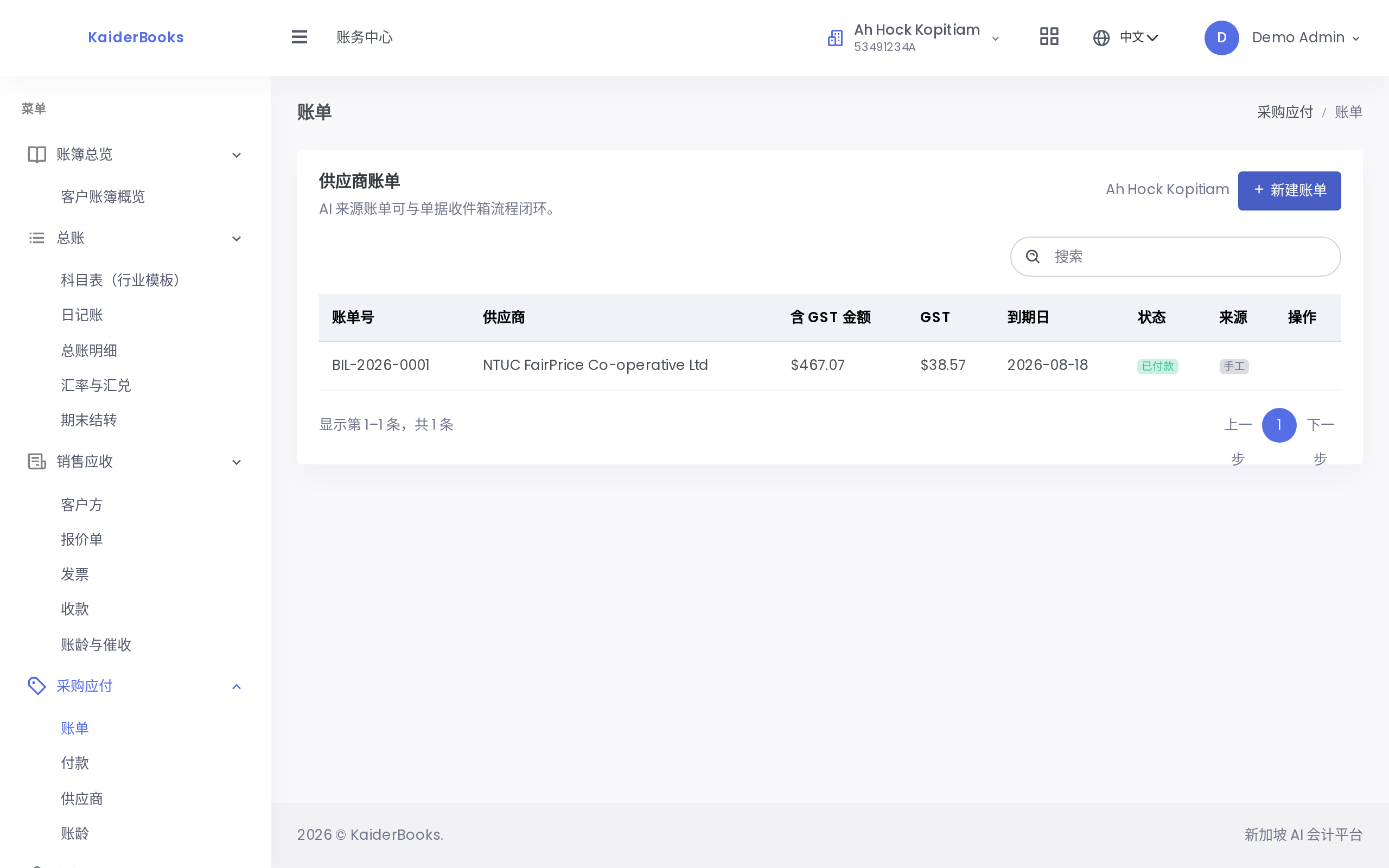Screen dimensions: 1389x868
Task: Open 付款 menu item
Action: point(75,763)
